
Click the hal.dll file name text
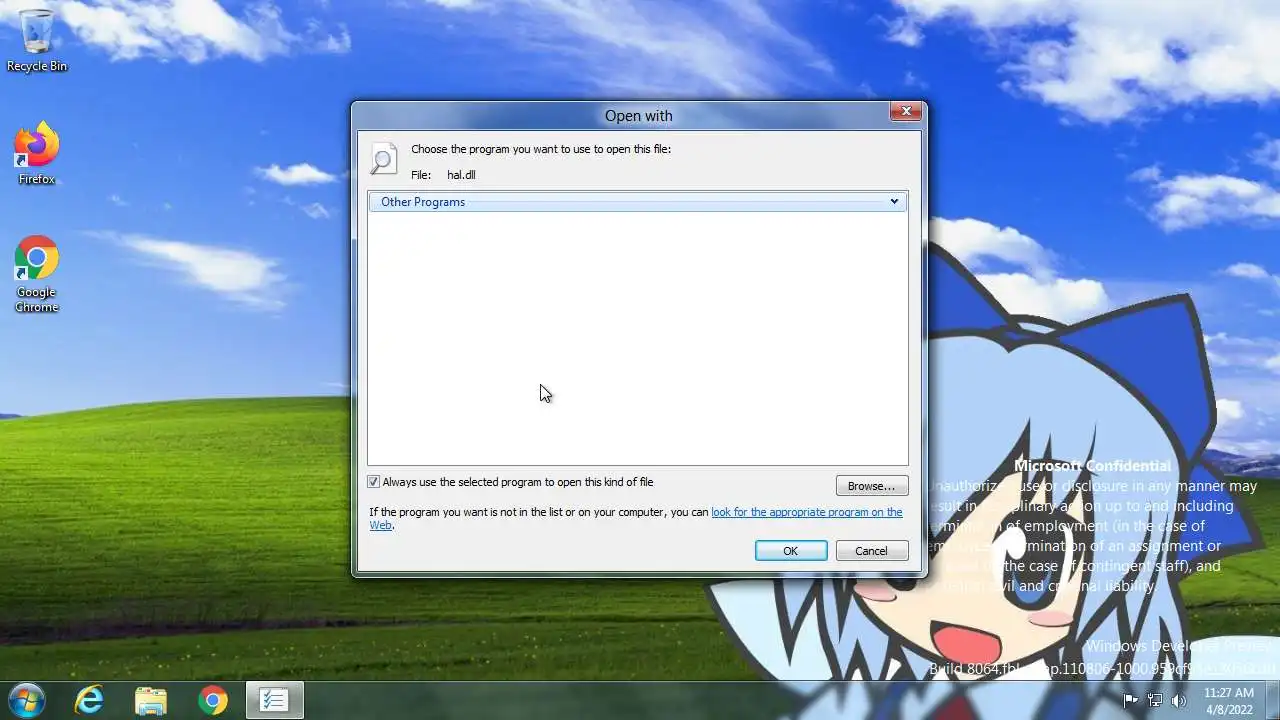(x=461, y=175)
